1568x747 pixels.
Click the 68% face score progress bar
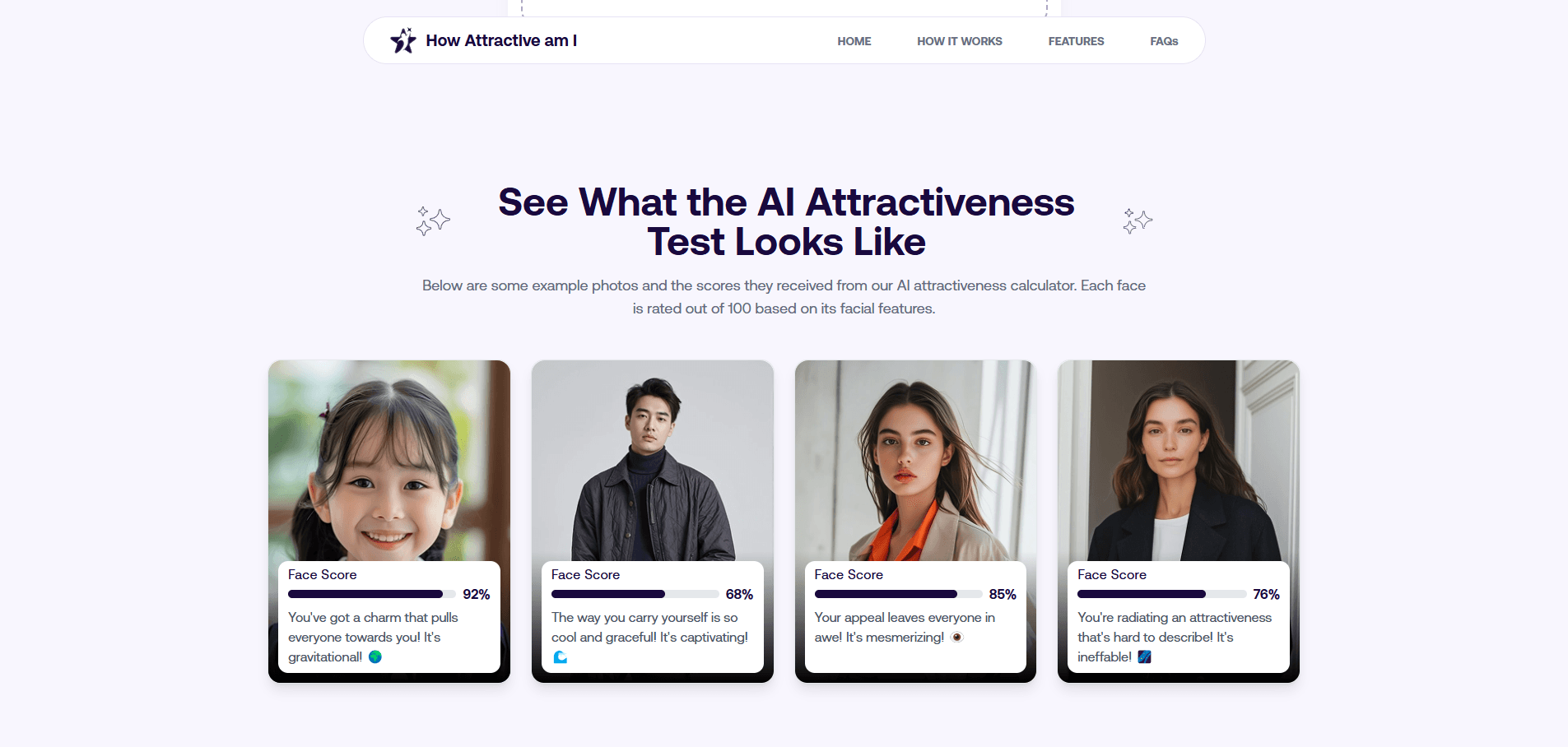click(x=635, y=594)
